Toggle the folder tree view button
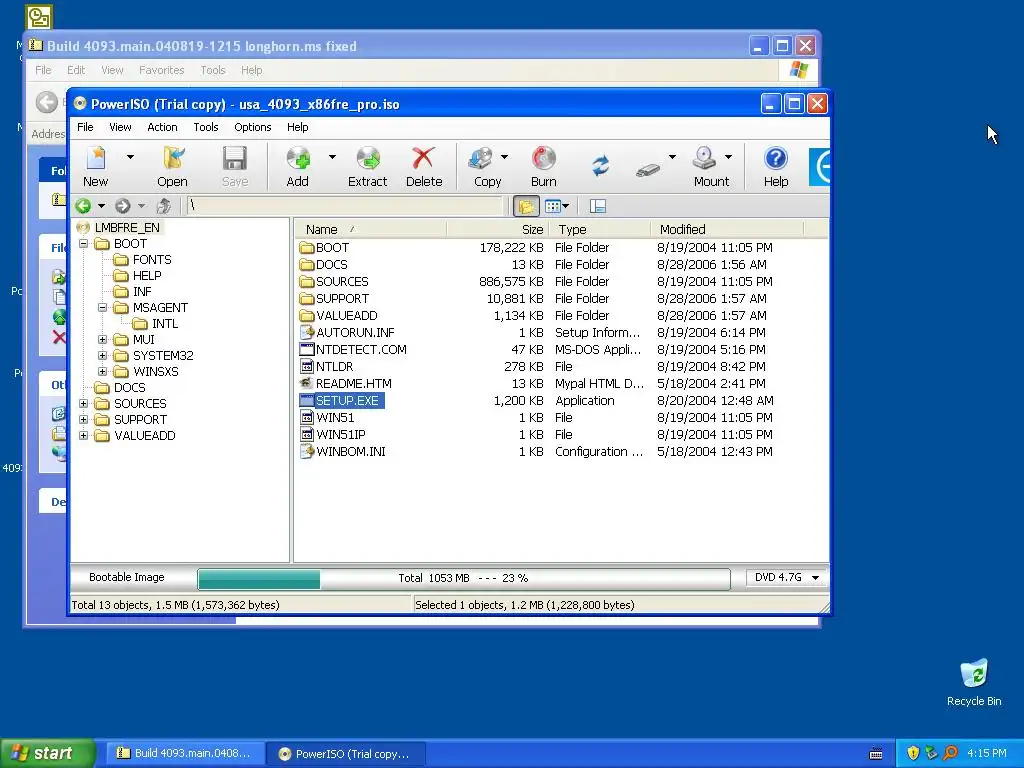 point(526,206)
